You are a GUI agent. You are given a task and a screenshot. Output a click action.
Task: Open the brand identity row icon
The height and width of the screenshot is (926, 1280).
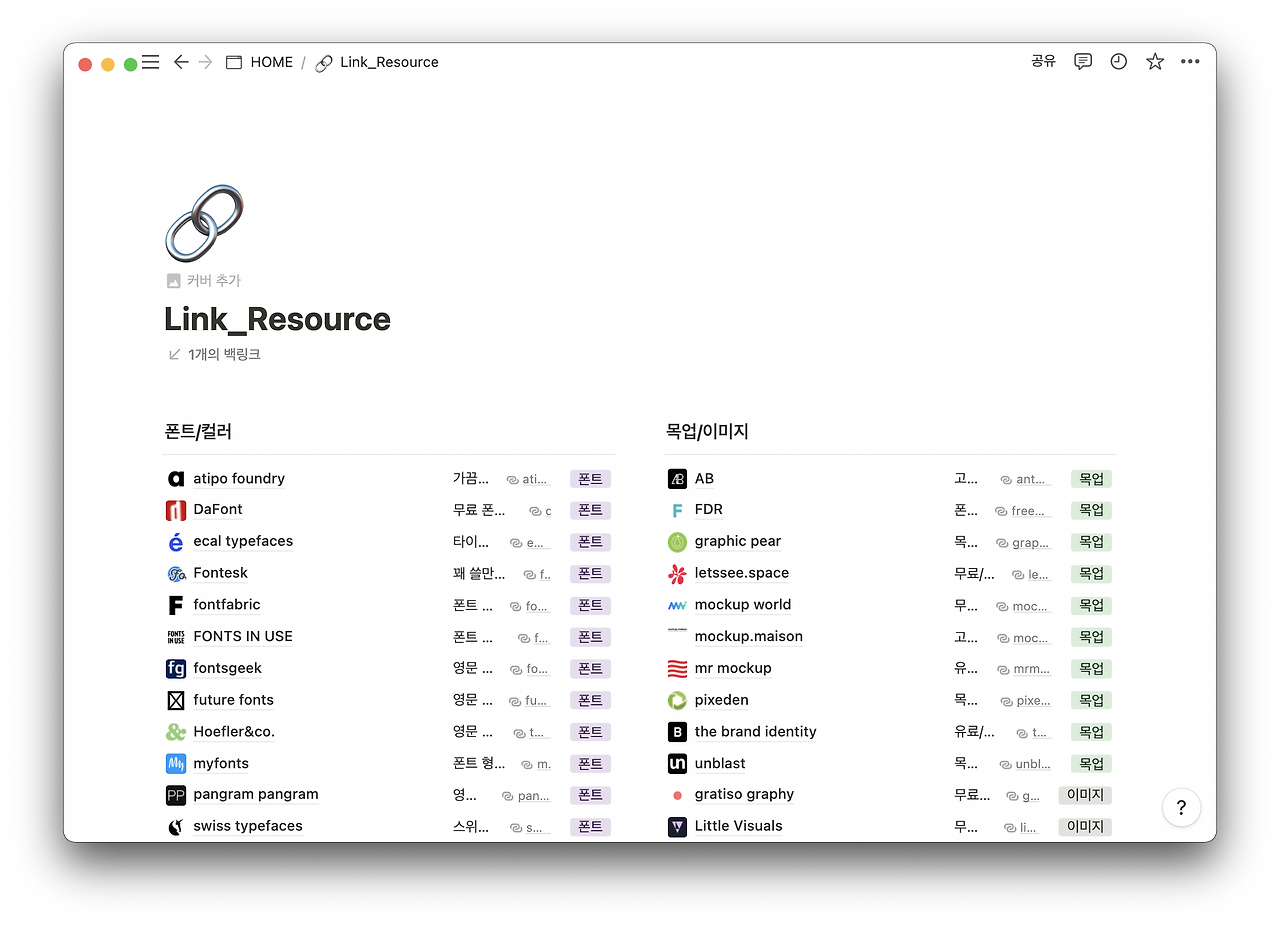coord(677,732)
